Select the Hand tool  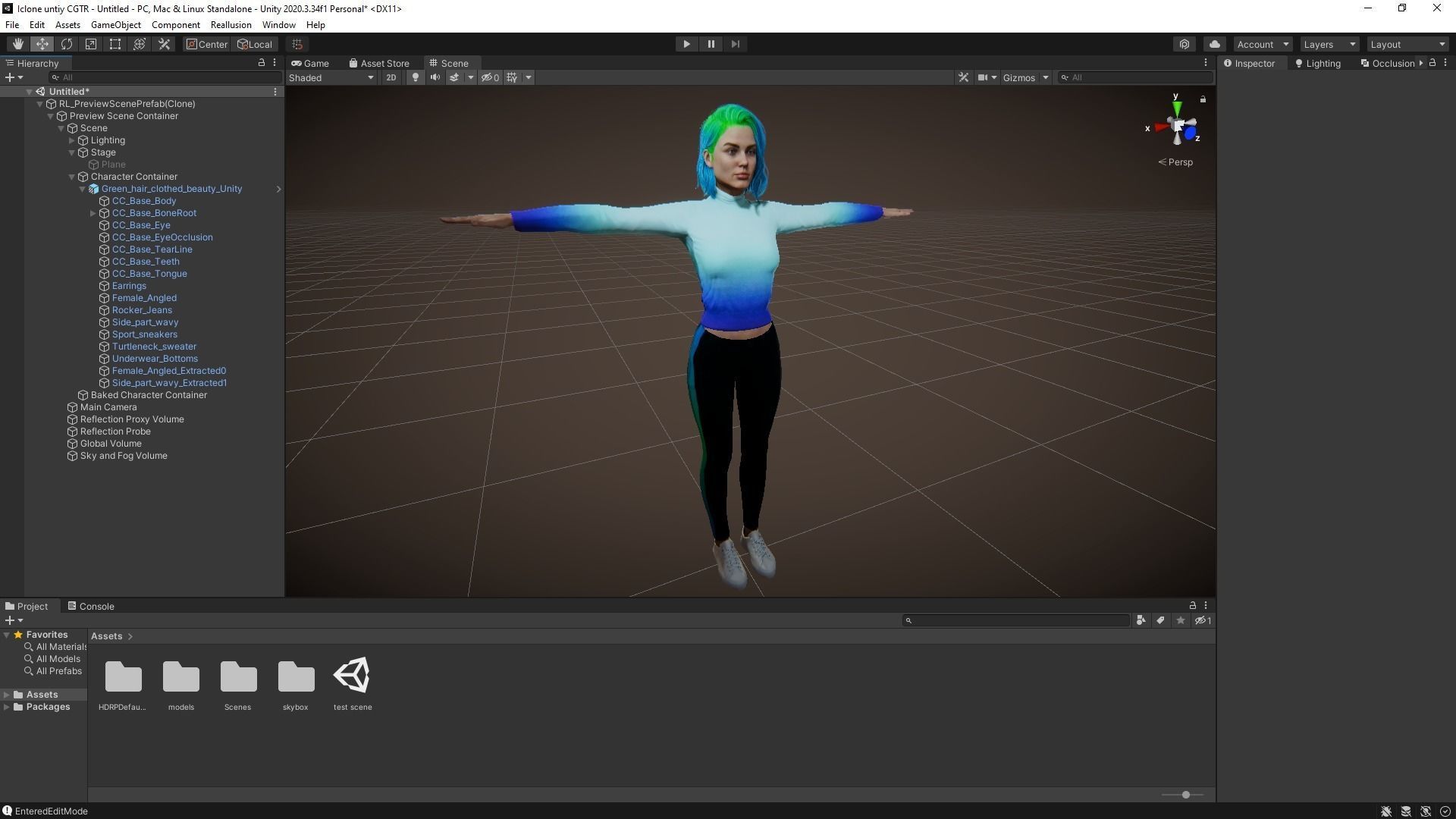(17, 44)
